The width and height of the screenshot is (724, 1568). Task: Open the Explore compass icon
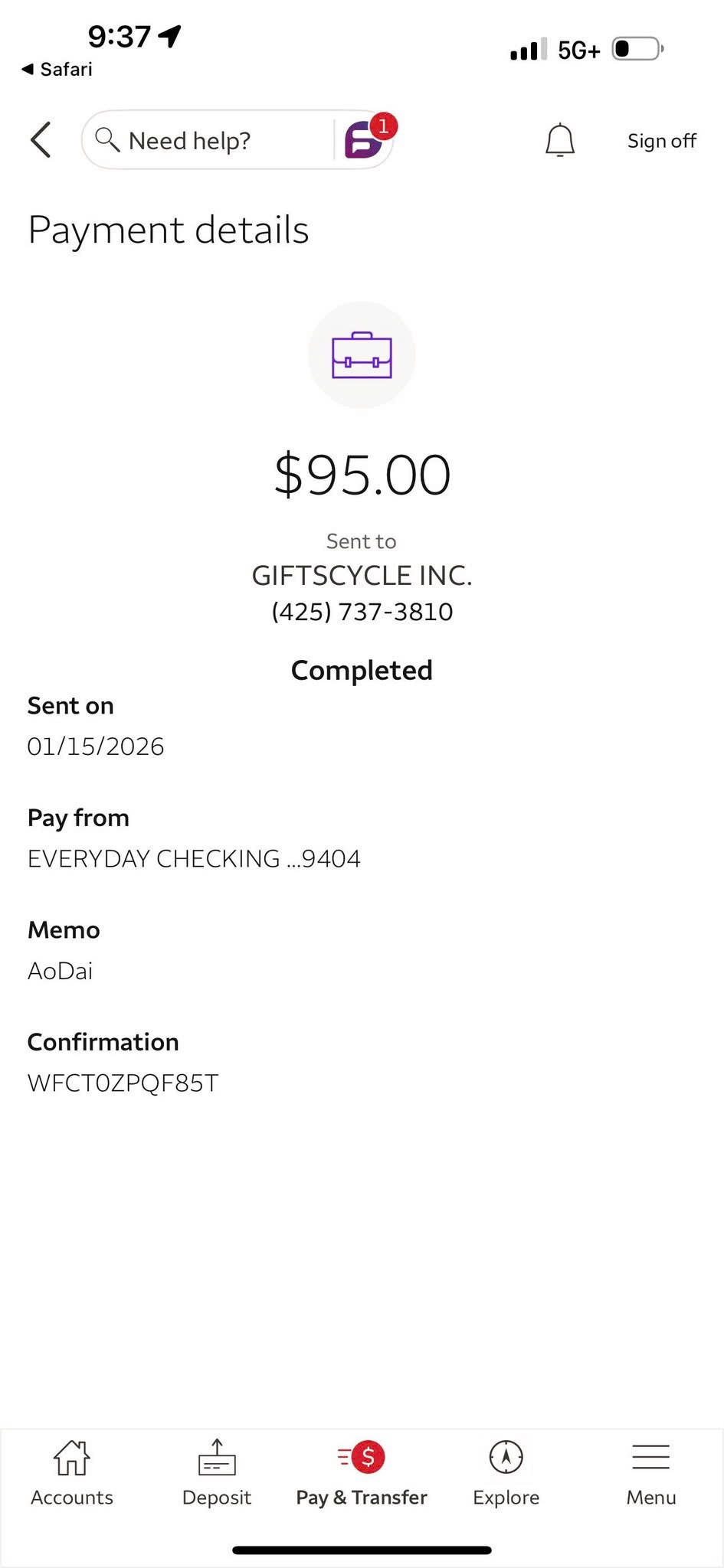click(x=506, y=1457)
